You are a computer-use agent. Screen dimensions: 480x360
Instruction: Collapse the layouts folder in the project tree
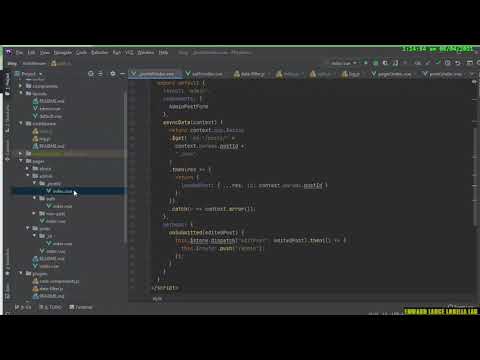click(21, 94)
